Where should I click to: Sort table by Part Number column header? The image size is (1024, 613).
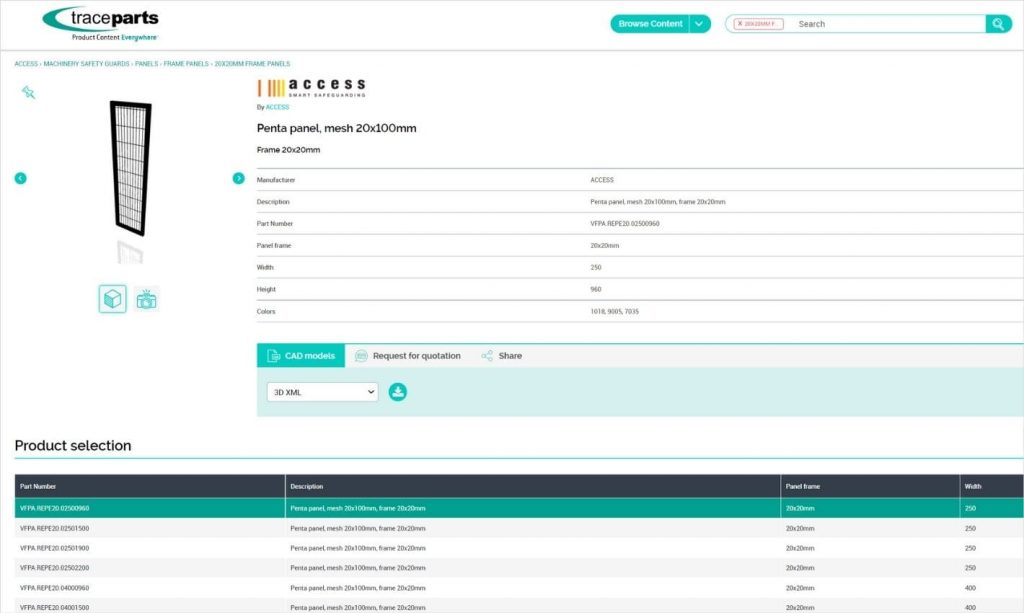click(x=38, y=486)
